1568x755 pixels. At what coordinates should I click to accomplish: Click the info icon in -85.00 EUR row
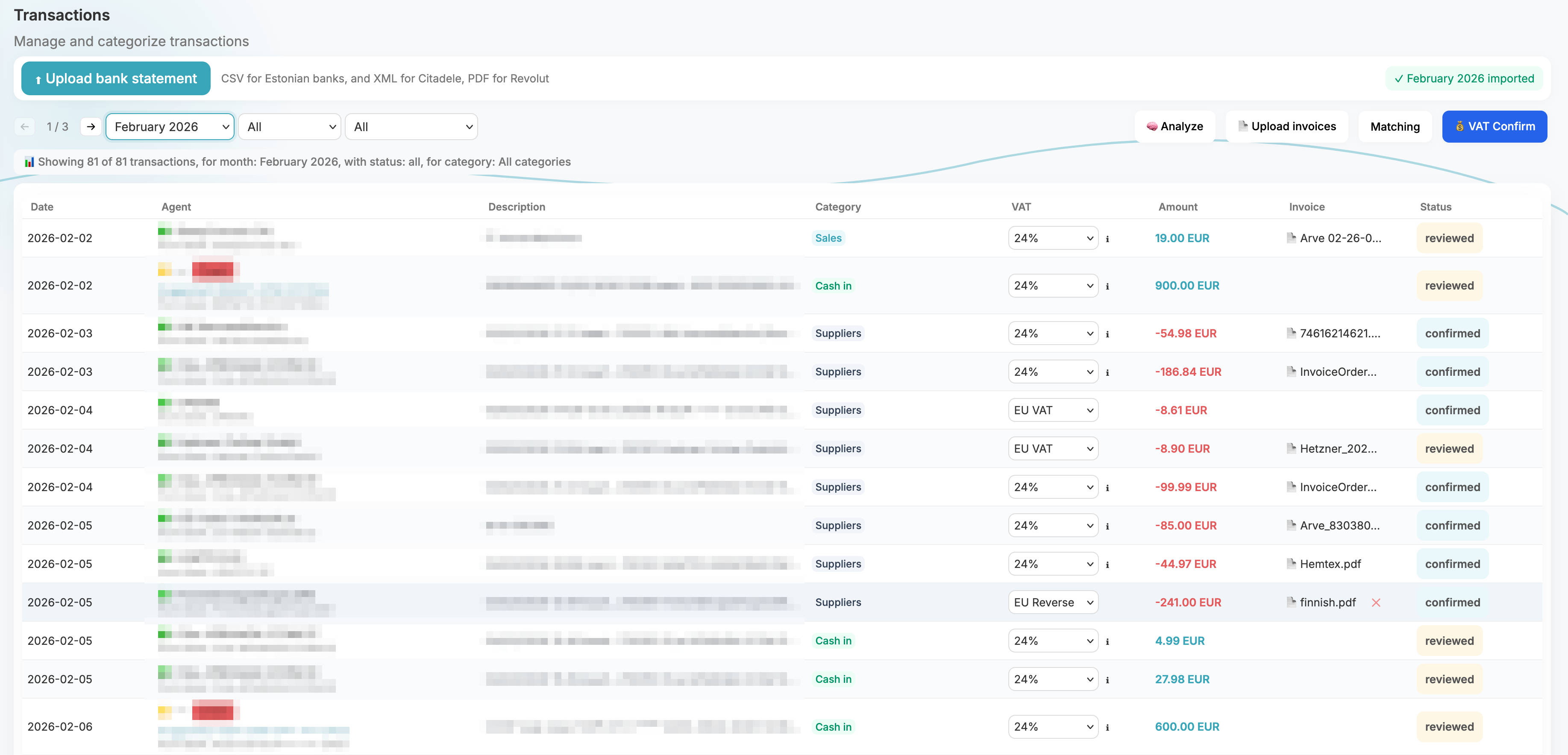(1107, 526)
